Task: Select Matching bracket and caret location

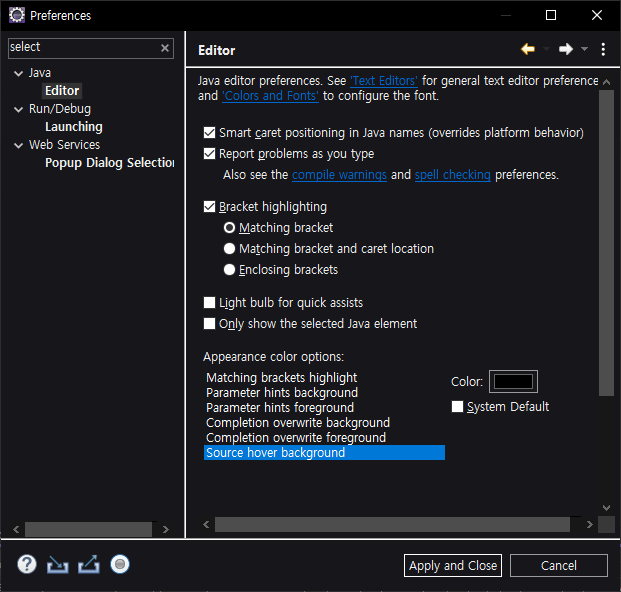Action: tap(229, 249)
